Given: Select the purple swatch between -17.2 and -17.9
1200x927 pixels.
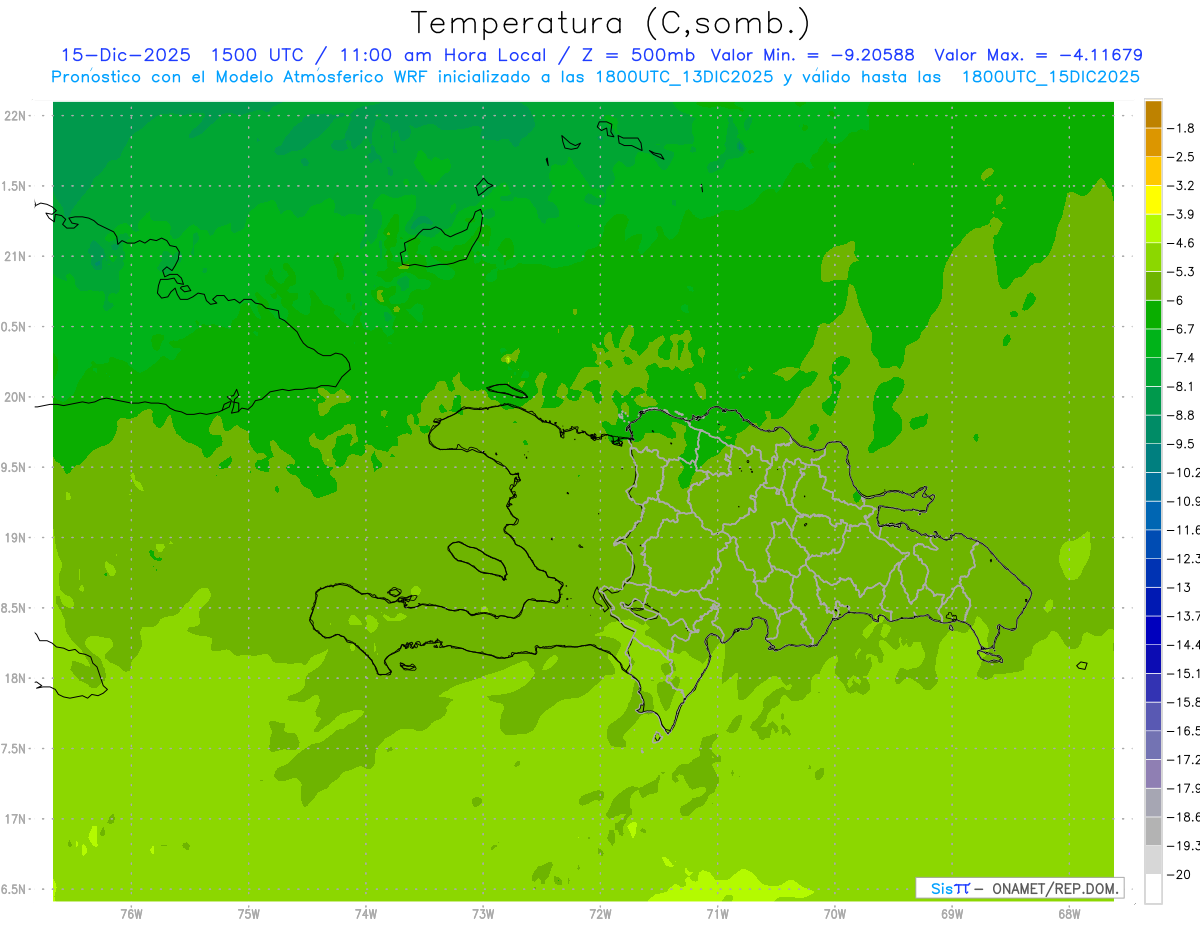Looking at the screenshot, I should pos(1153,774).
